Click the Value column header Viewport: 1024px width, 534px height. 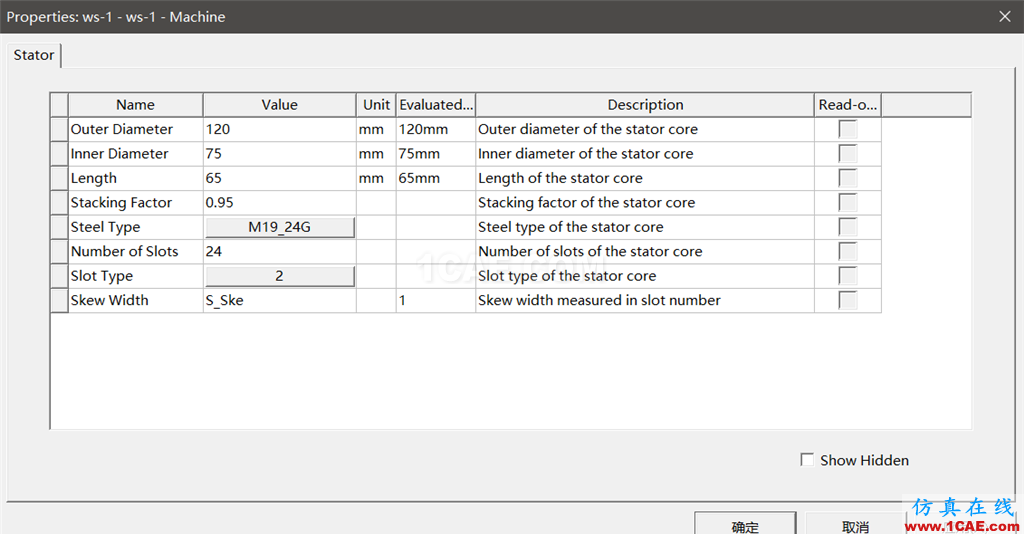coord(280,104)
